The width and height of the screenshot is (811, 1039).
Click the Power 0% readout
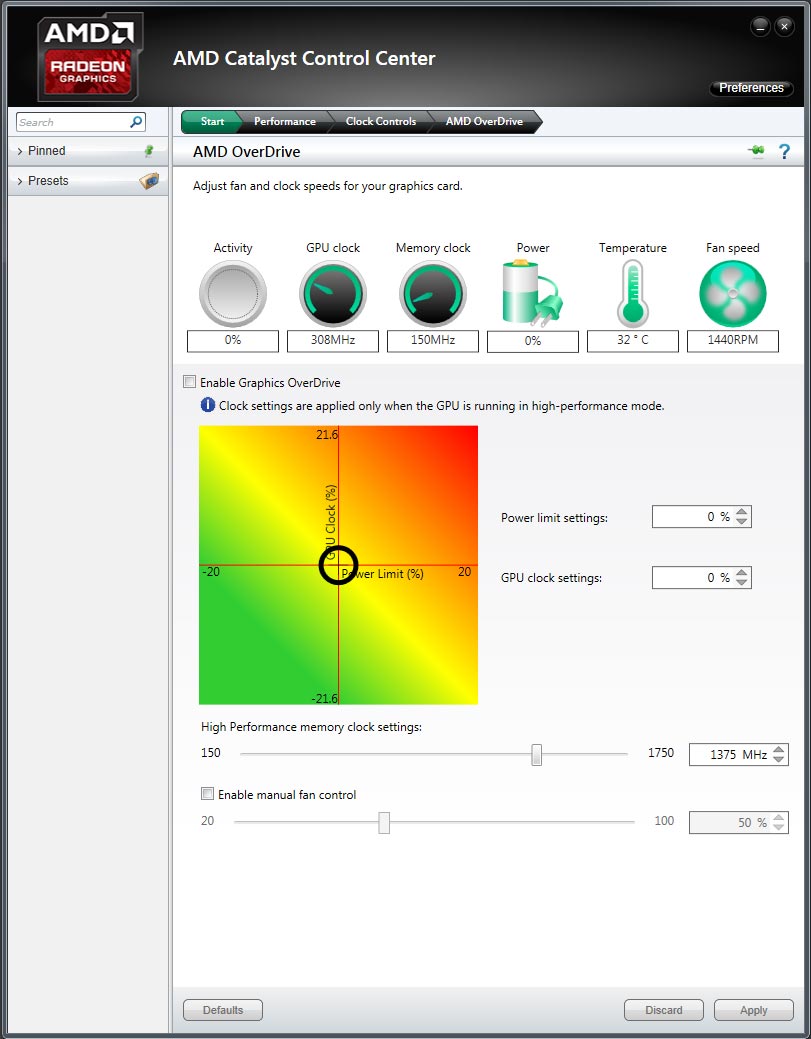533,341
